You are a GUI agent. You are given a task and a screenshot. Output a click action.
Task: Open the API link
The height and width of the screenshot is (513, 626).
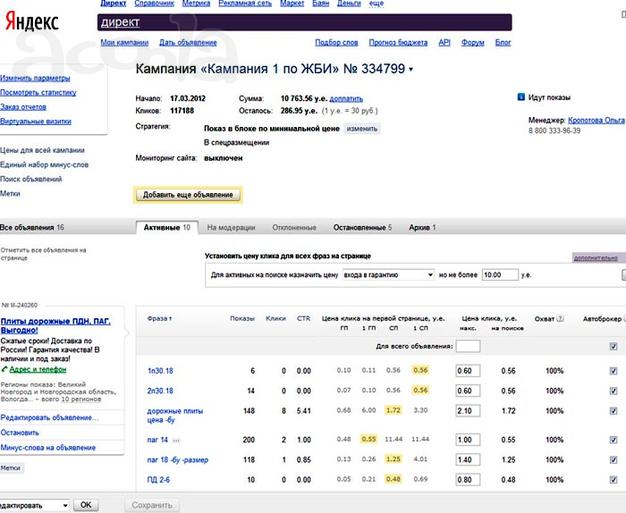point(444,43)
